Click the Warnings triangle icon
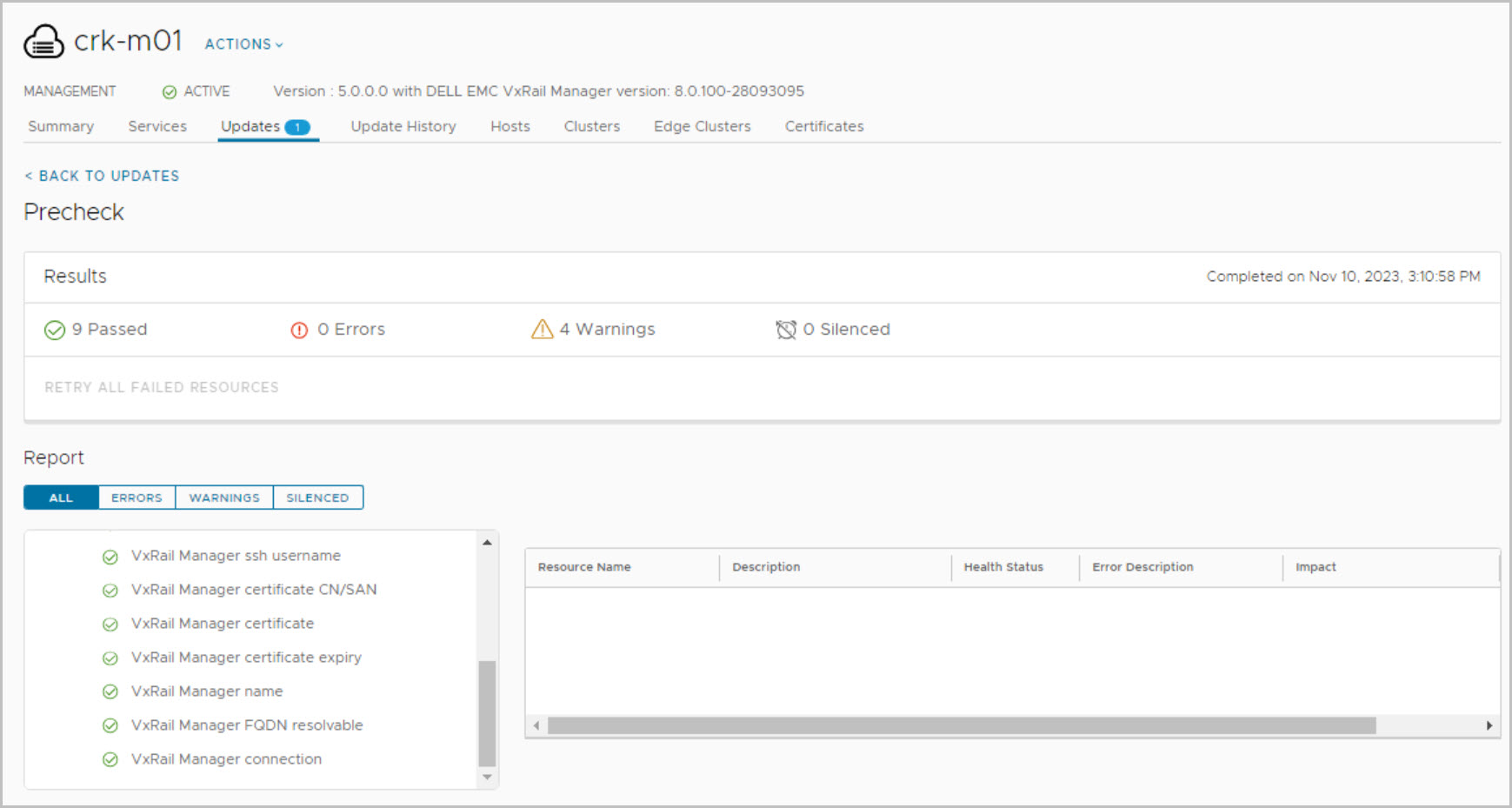The height and width of the screenshot is (808, 1512). click(x=542, y=330)
